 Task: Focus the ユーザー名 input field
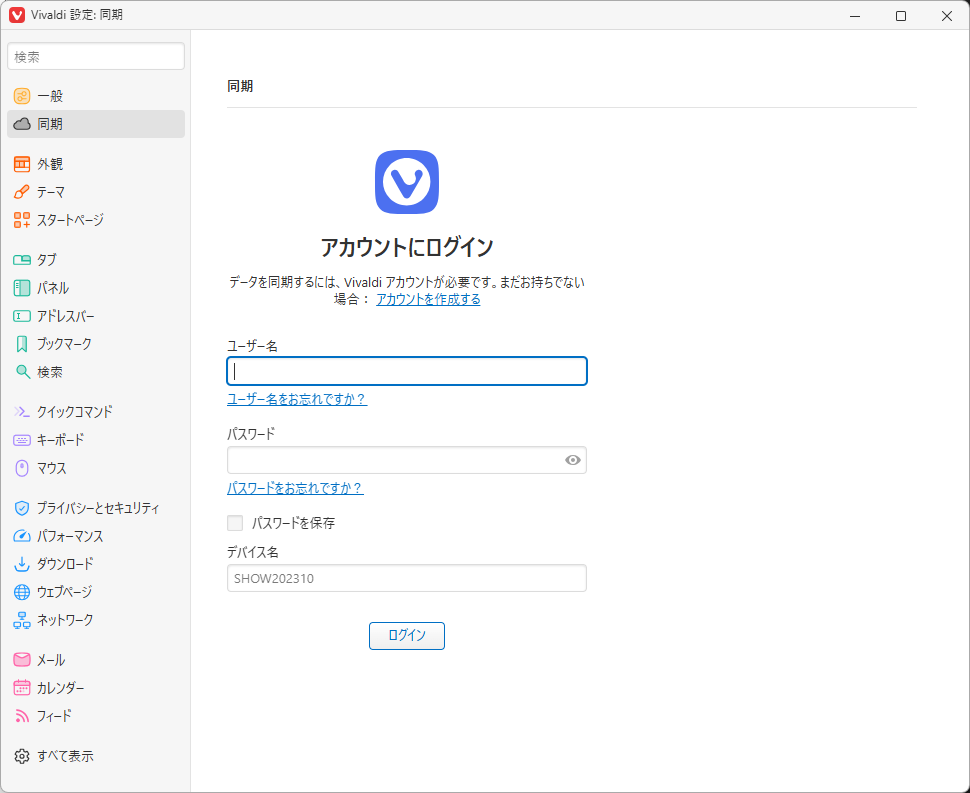(407, 371)
